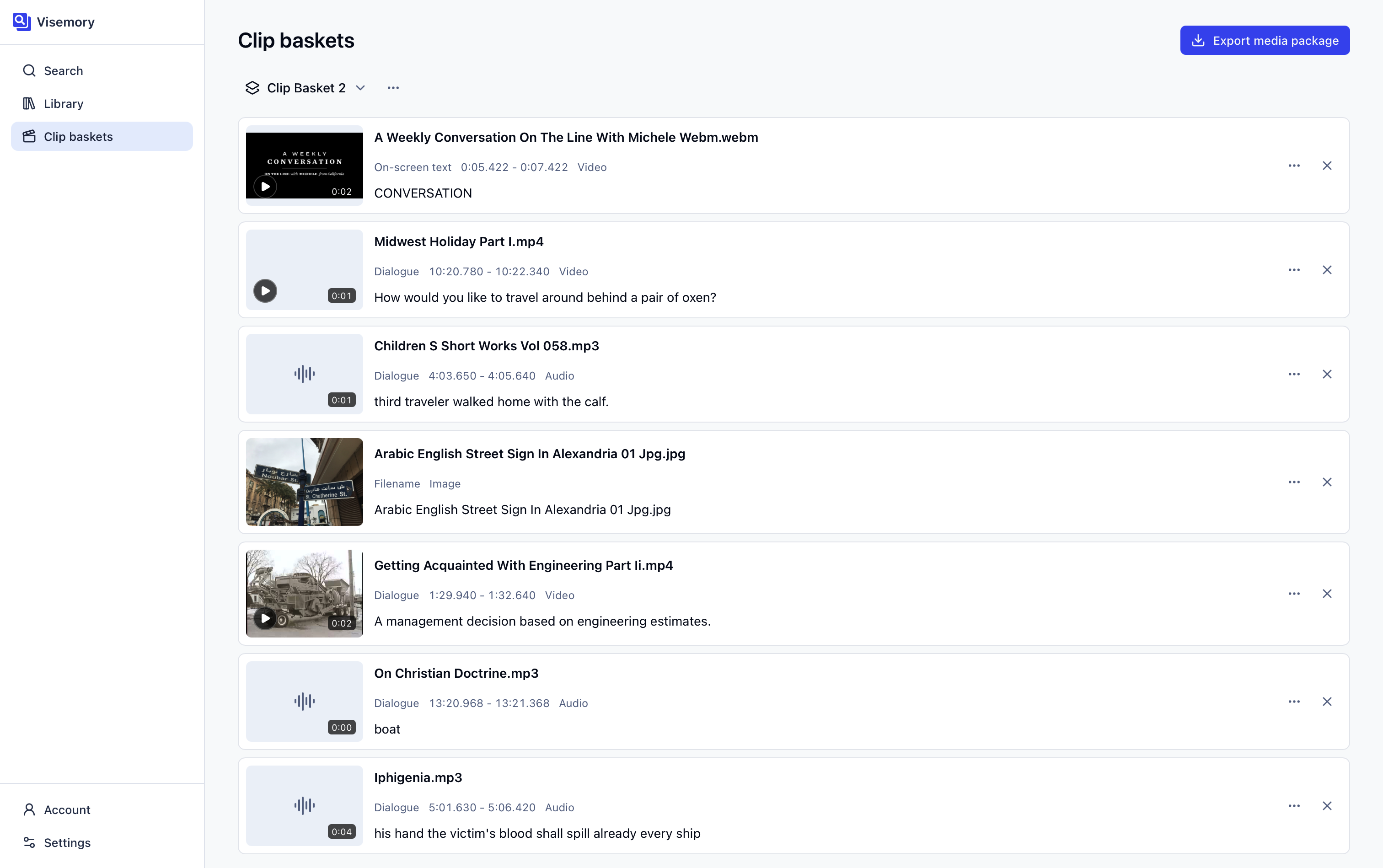Viewport: 1383px width, 868px height.
Task: Click Export media package button
Action: click(1265, 40)
